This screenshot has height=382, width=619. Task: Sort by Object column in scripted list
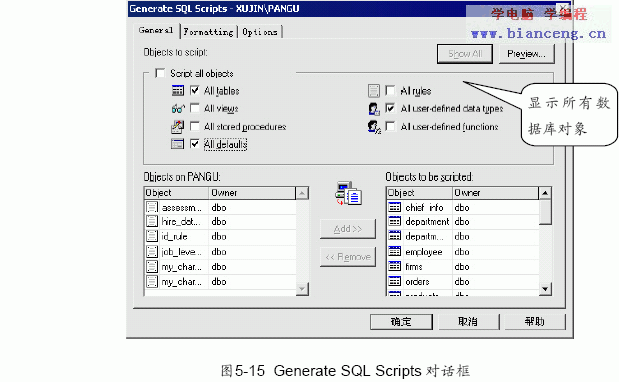point(419,193)
